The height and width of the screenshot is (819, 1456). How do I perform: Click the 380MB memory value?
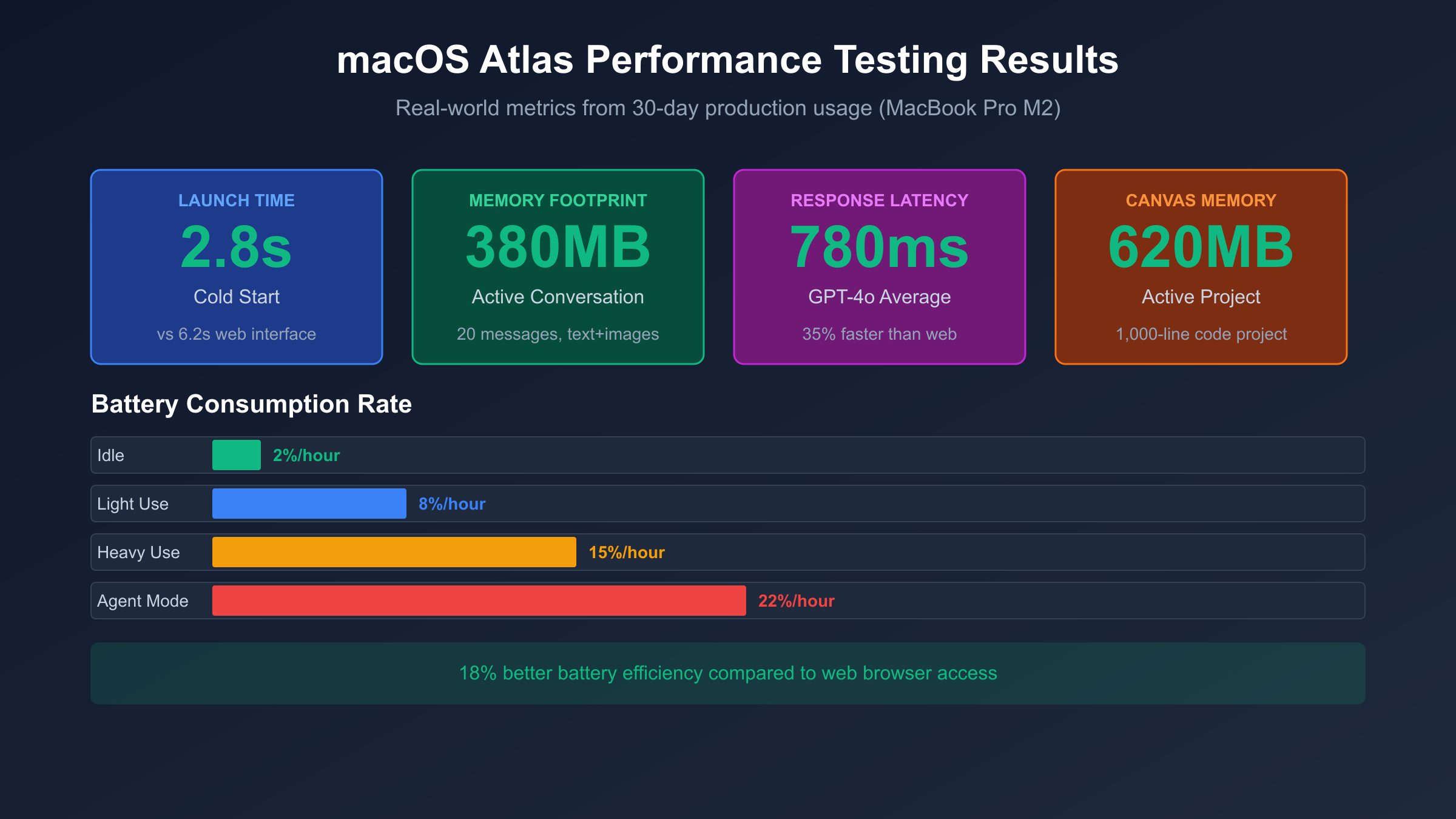[558, 247]
